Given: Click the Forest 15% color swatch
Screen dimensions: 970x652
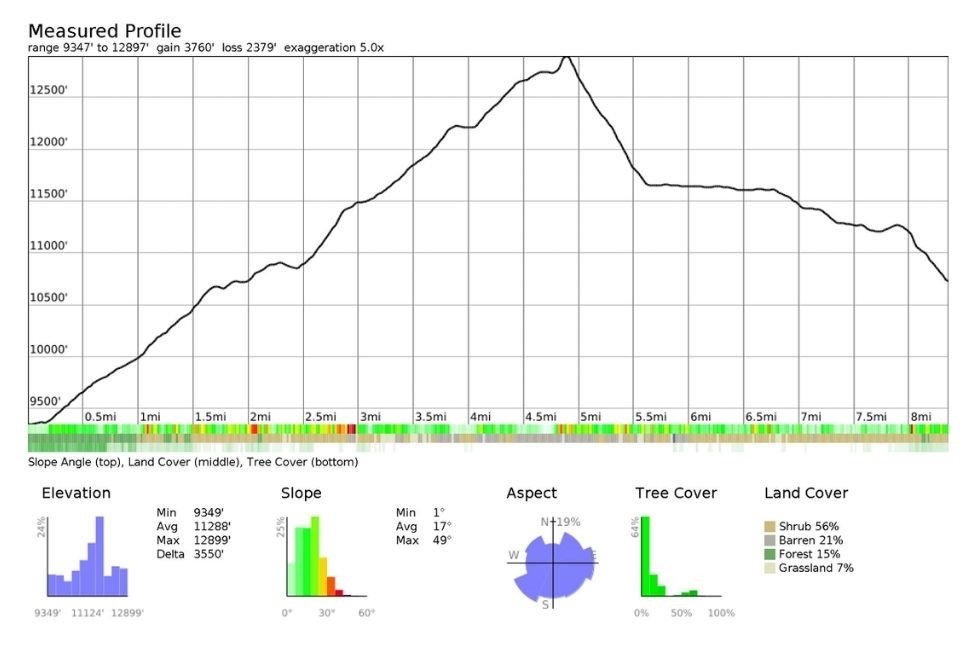Looking at the screenshot, I should coord(772,554).
